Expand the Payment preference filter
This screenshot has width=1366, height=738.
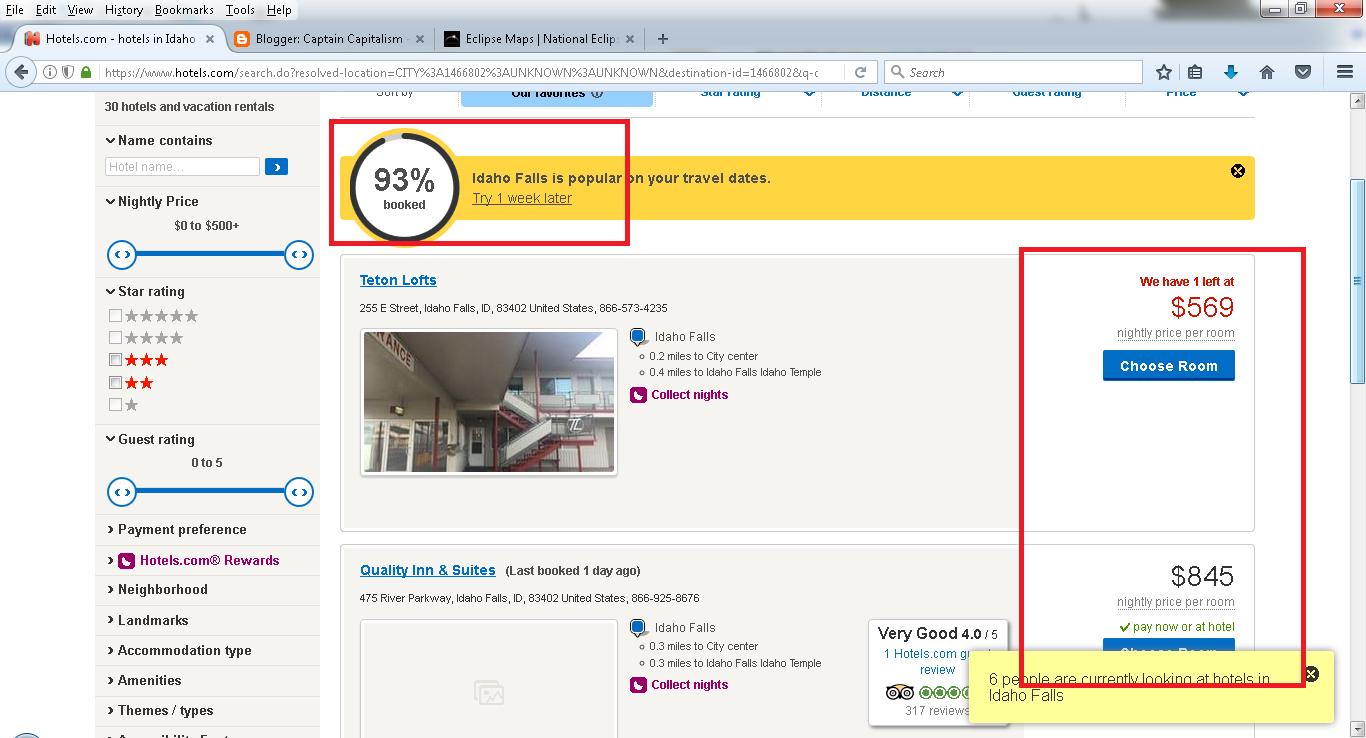coord(181,530)
